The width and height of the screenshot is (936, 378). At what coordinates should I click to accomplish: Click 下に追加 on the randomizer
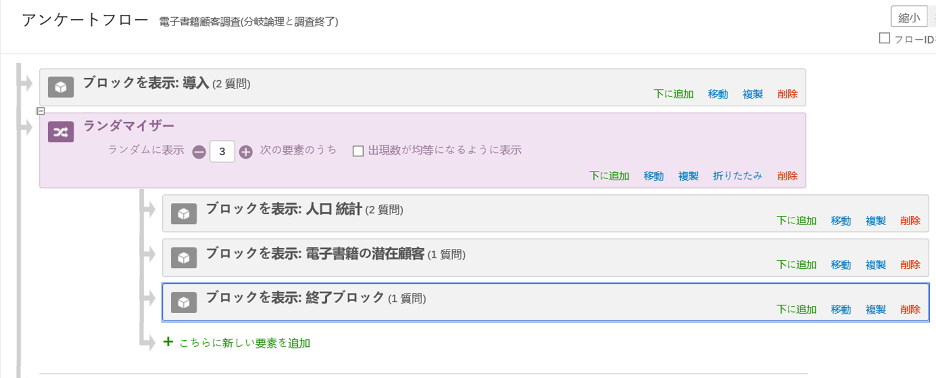click(x=609, y=176)
